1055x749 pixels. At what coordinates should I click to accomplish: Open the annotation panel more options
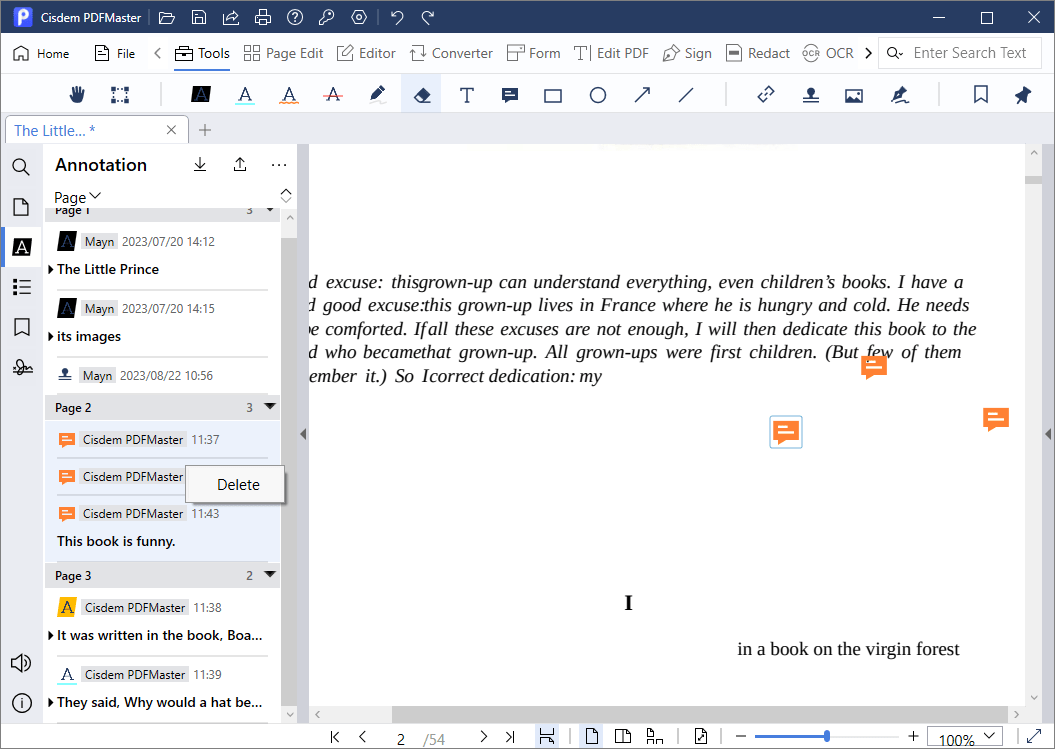pyautogui.click(x=279, y=165)
